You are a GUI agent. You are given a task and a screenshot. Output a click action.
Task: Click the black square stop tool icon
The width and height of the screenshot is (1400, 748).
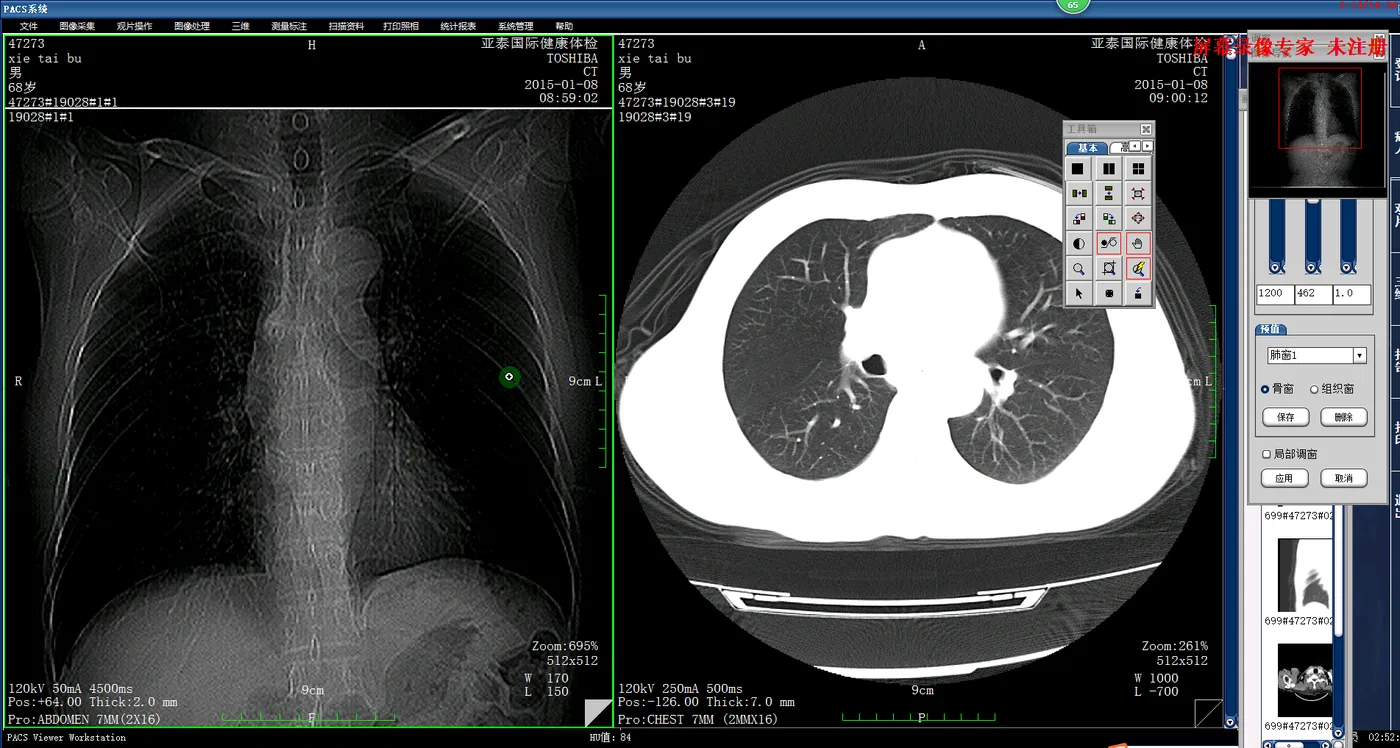pos(1108,293)
